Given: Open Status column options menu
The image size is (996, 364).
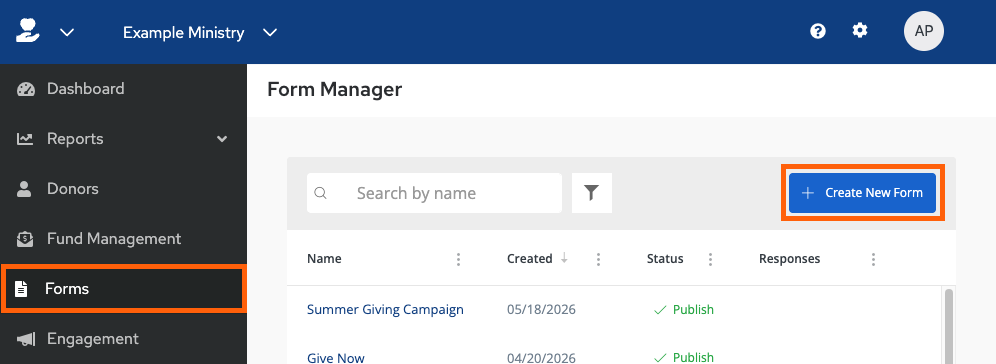Looking at the screenshot, I should pyautogui.click(x=710, y=259).
